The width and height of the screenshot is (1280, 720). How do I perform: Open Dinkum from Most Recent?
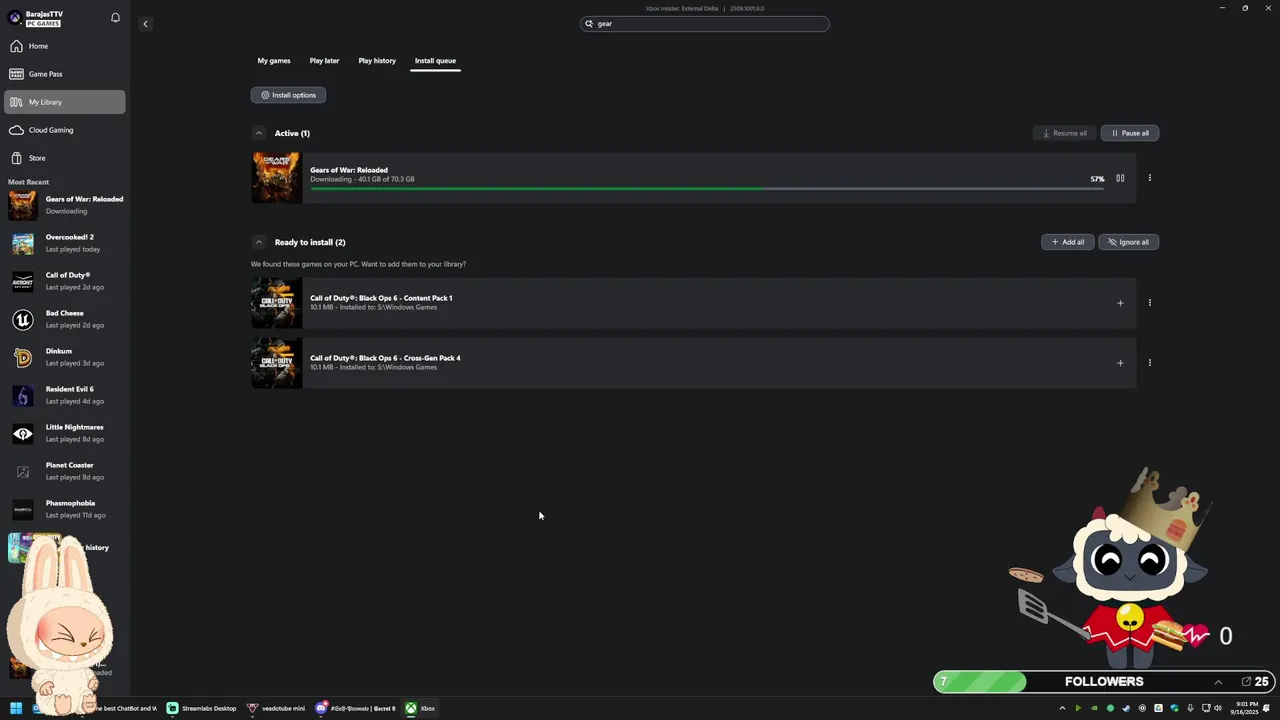point(66,357)
